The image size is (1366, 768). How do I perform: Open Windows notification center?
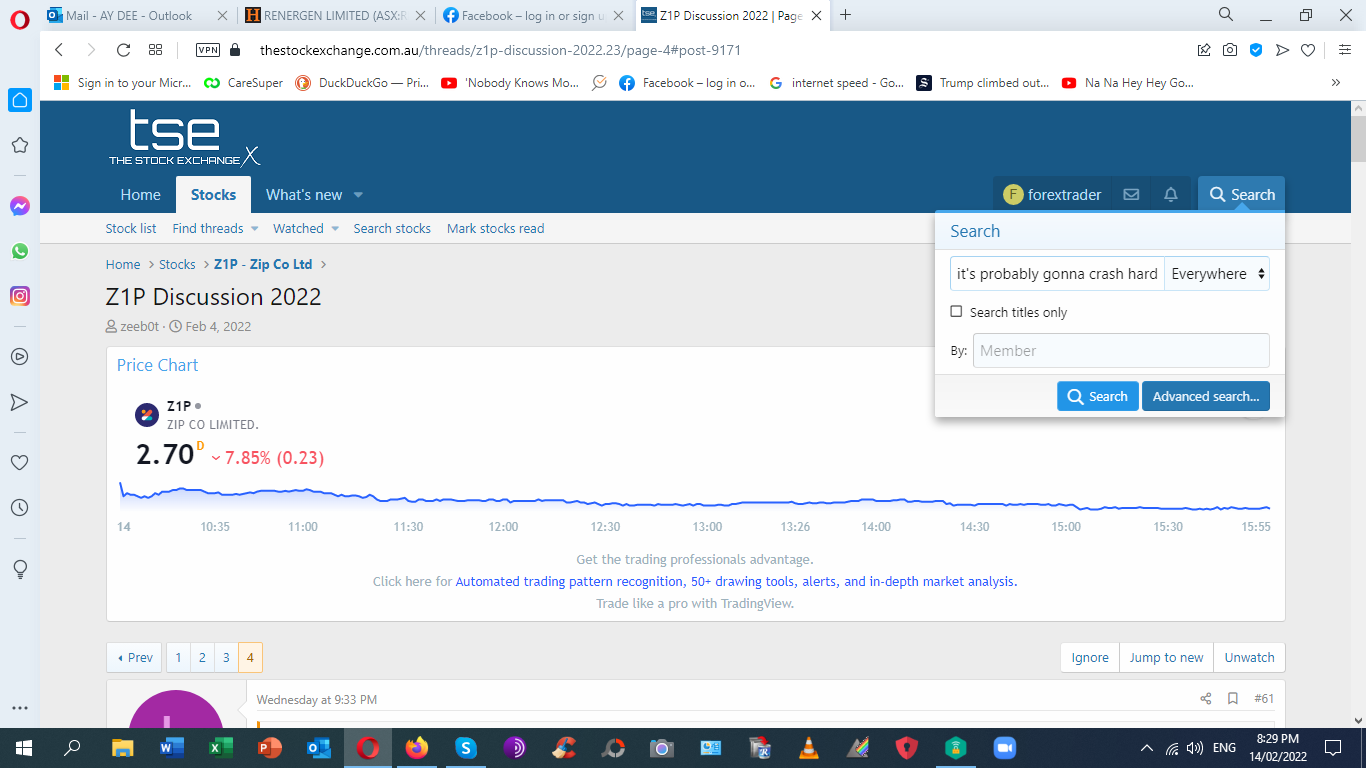(x=1332, y=748)
